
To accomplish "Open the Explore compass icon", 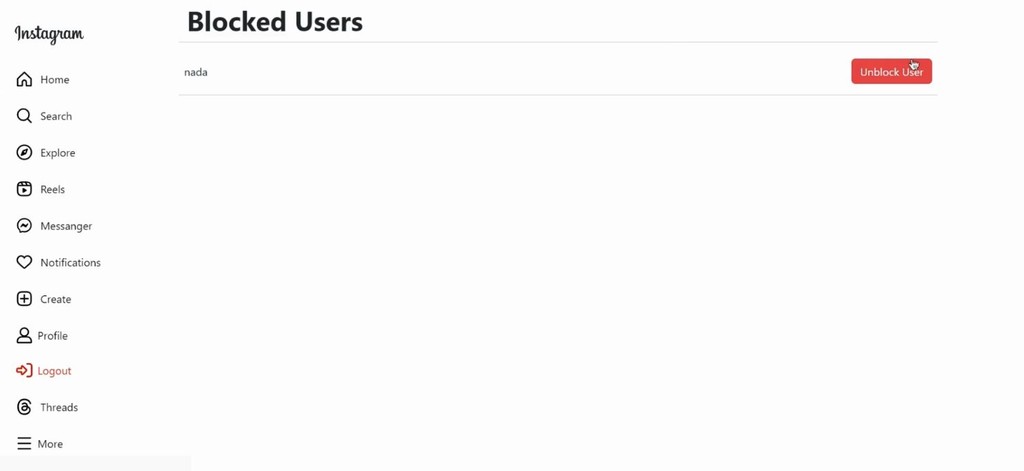I will (x=24, y=152).
